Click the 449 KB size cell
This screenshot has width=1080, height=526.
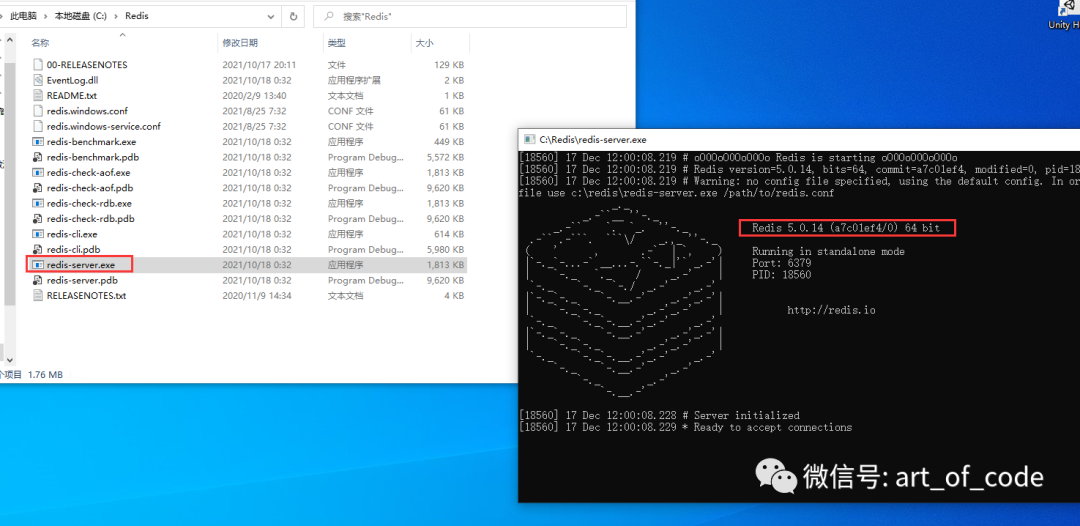449,142
